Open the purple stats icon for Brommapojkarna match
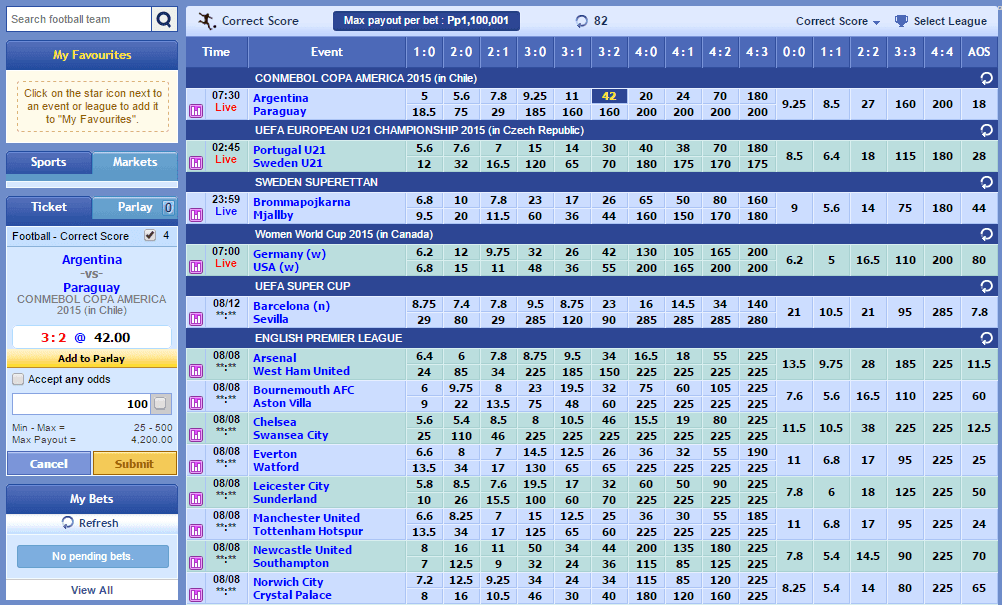This screenshot has height=605, width=1002. click(x=196, y=215)
